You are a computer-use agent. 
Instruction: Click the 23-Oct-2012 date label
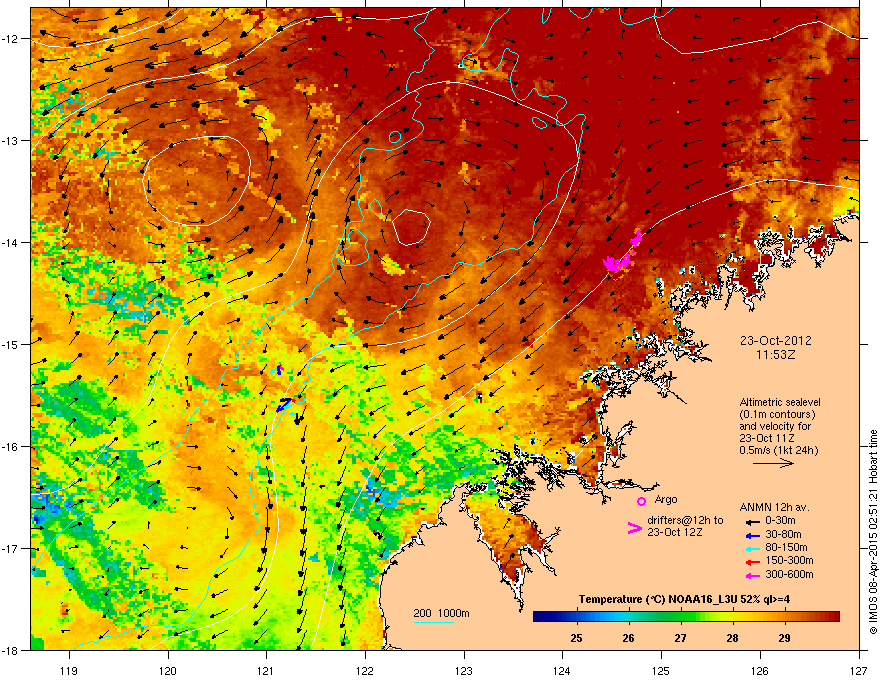pyautogui.click(x=776, y=341)
